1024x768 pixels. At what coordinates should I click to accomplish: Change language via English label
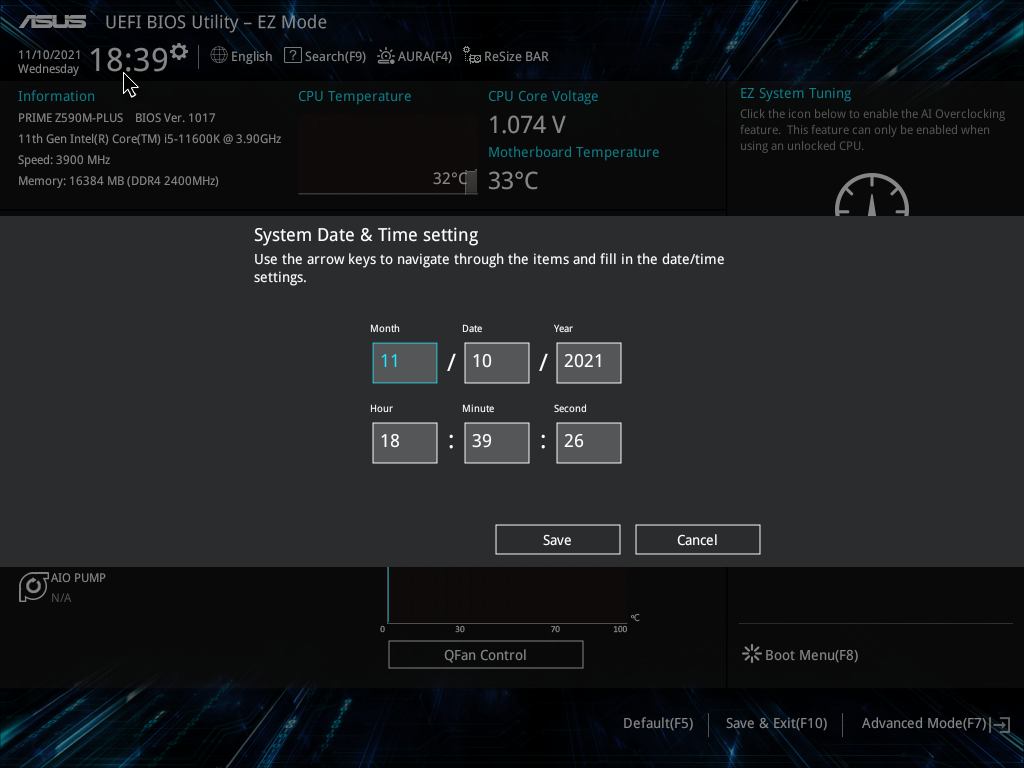pos(251,57)
